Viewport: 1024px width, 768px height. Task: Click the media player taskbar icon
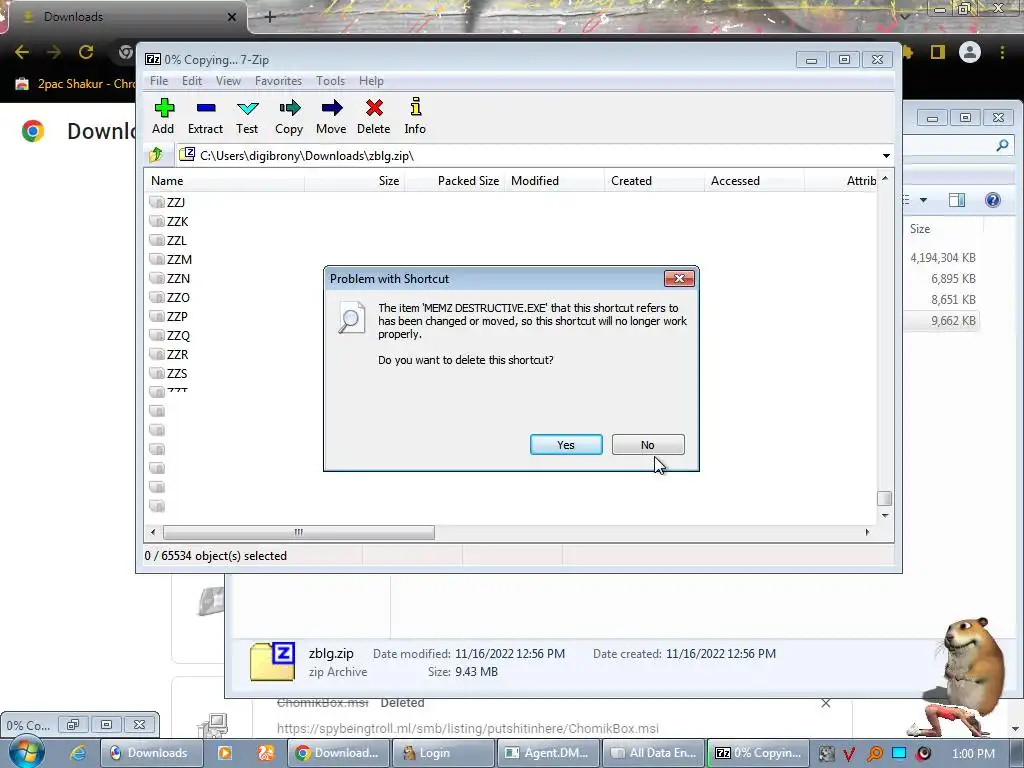(x=225, y=753)
